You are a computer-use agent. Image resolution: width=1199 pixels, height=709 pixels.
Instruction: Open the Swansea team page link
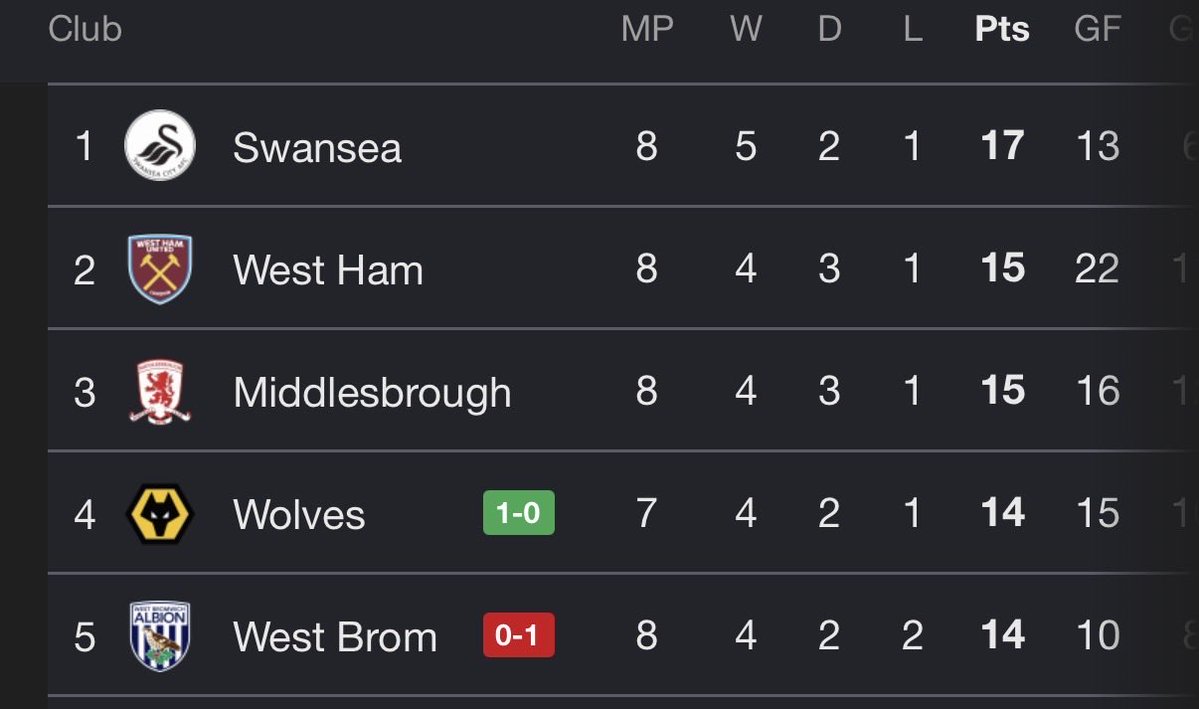pyautogui.click(x=317, y=147)
